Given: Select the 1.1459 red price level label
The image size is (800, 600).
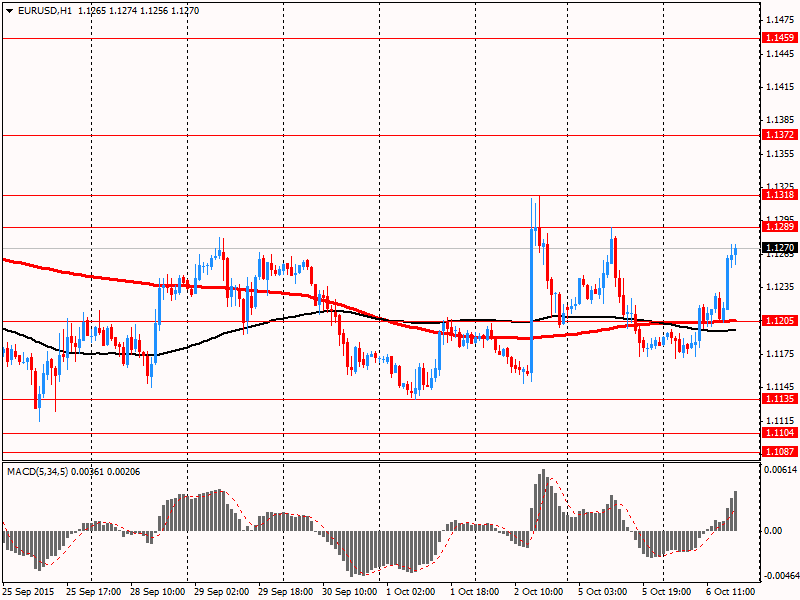Looking at the screenshot, I should click(x=779, y=38).
